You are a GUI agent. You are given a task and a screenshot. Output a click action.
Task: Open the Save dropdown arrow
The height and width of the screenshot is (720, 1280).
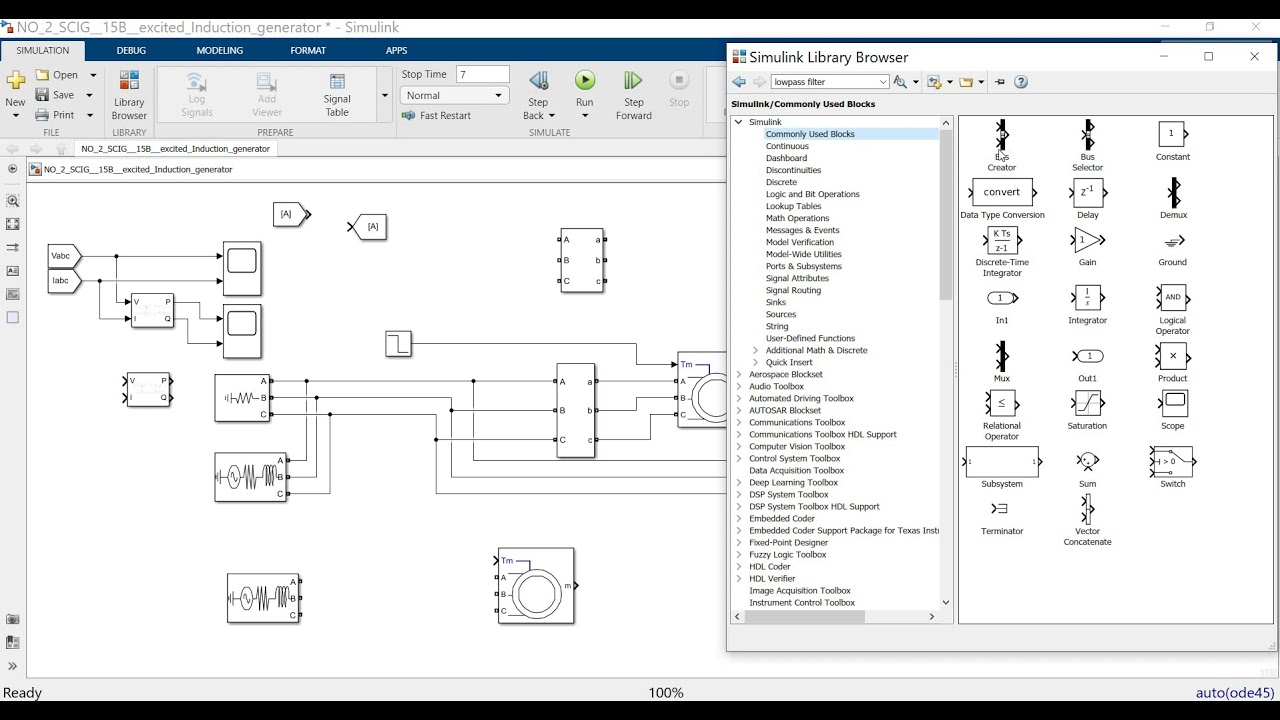coord(89,95)
